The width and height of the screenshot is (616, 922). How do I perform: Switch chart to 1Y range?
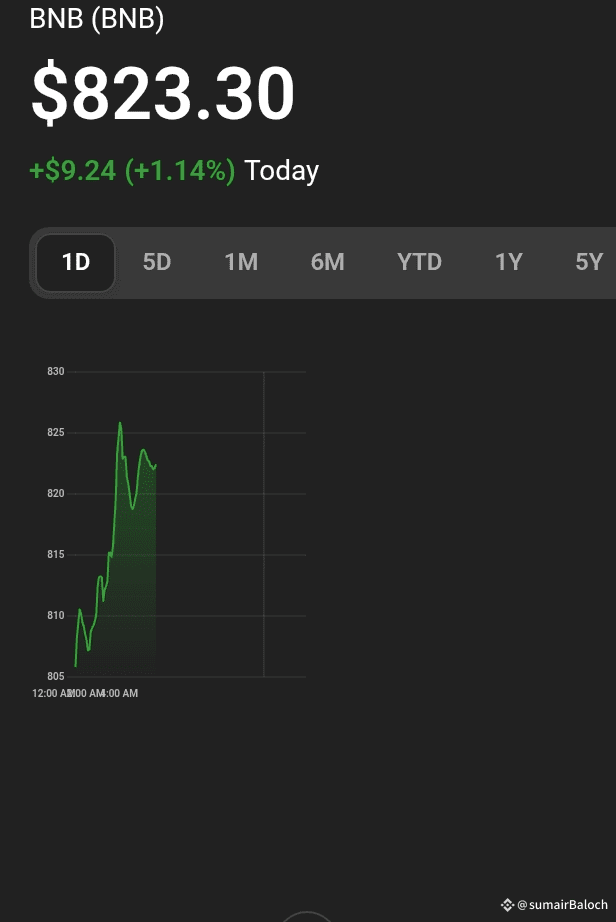pos(509,263)
